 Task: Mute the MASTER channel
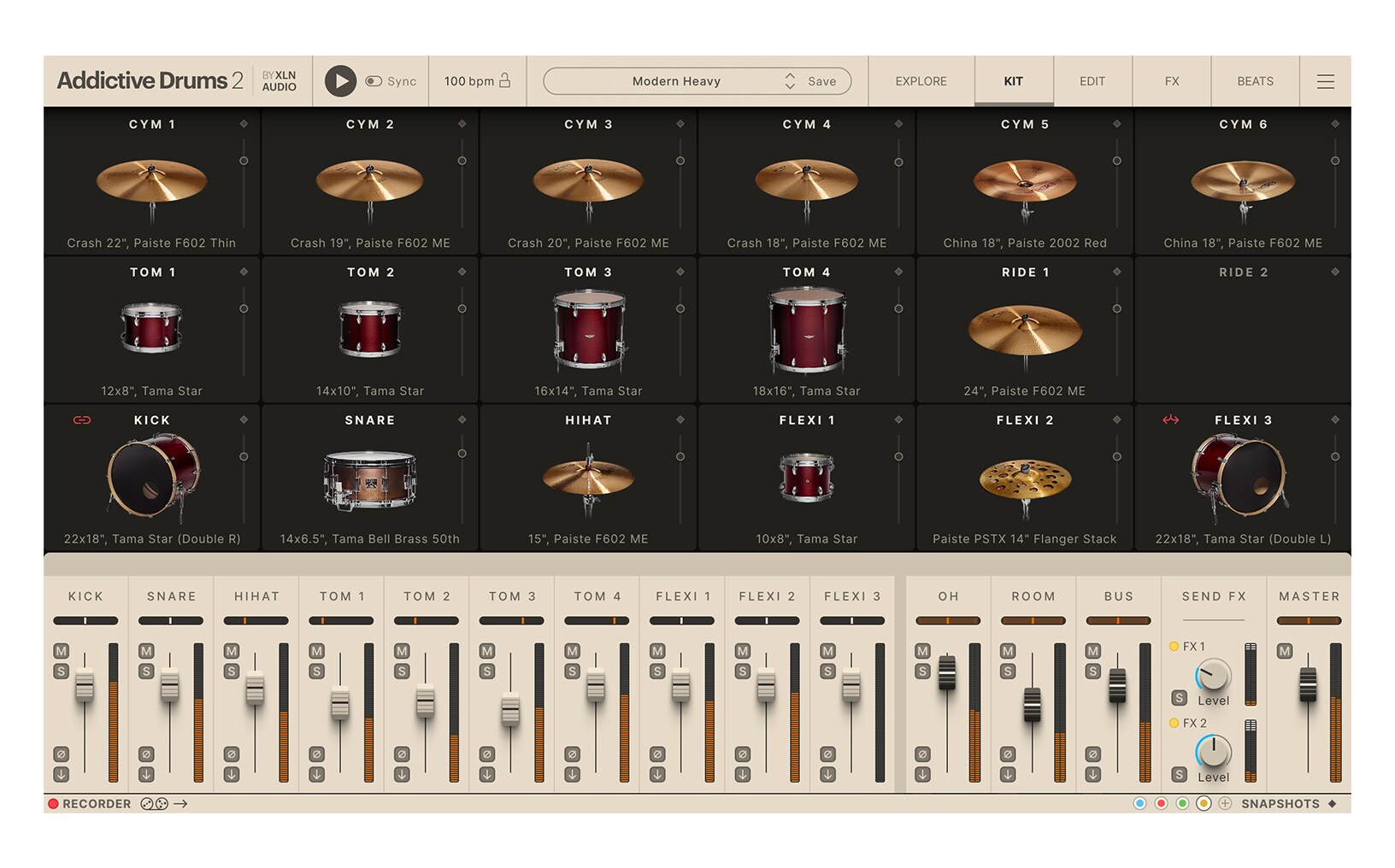click(x=1284, y=651)
